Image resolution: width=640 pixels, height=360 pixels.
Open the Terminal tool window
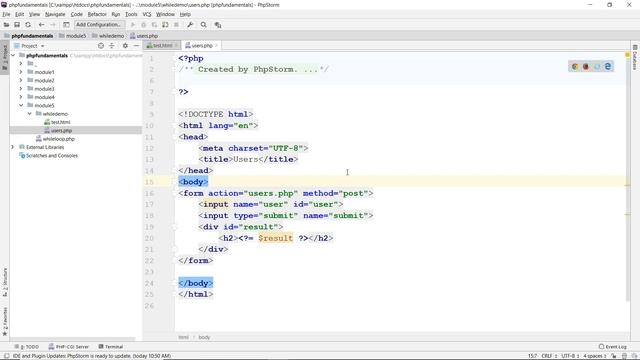click(x=111, y=347)
